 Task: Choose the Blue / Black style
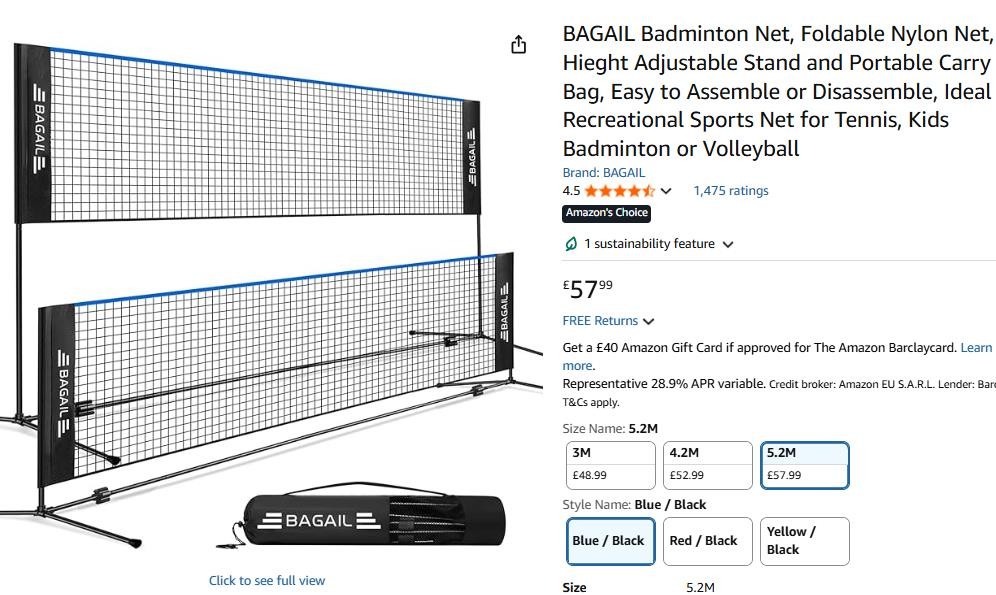[610, 541]
